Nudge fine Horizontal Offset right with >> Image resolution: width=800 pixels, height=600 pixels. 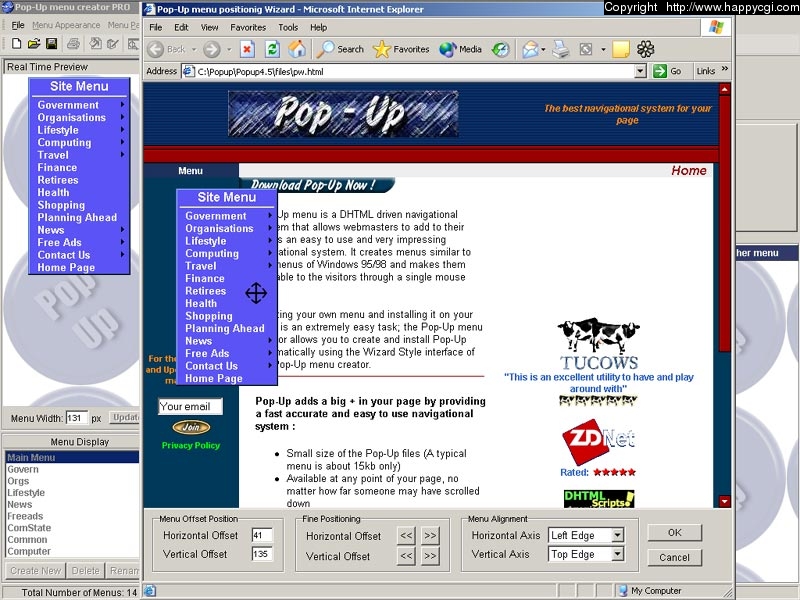pyautogui.click(x=430, y=536)
